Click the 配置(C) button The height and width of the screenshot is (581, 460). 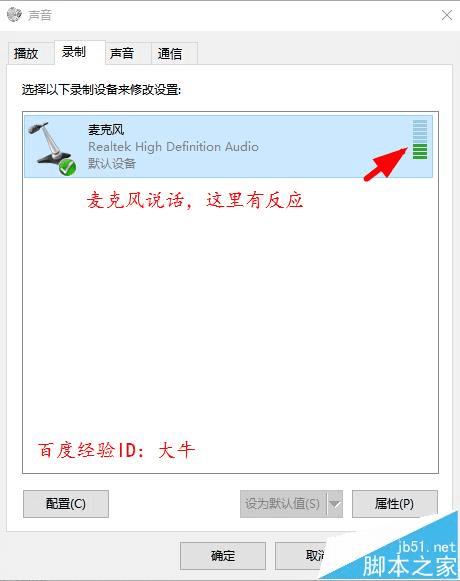pos(66,504)
